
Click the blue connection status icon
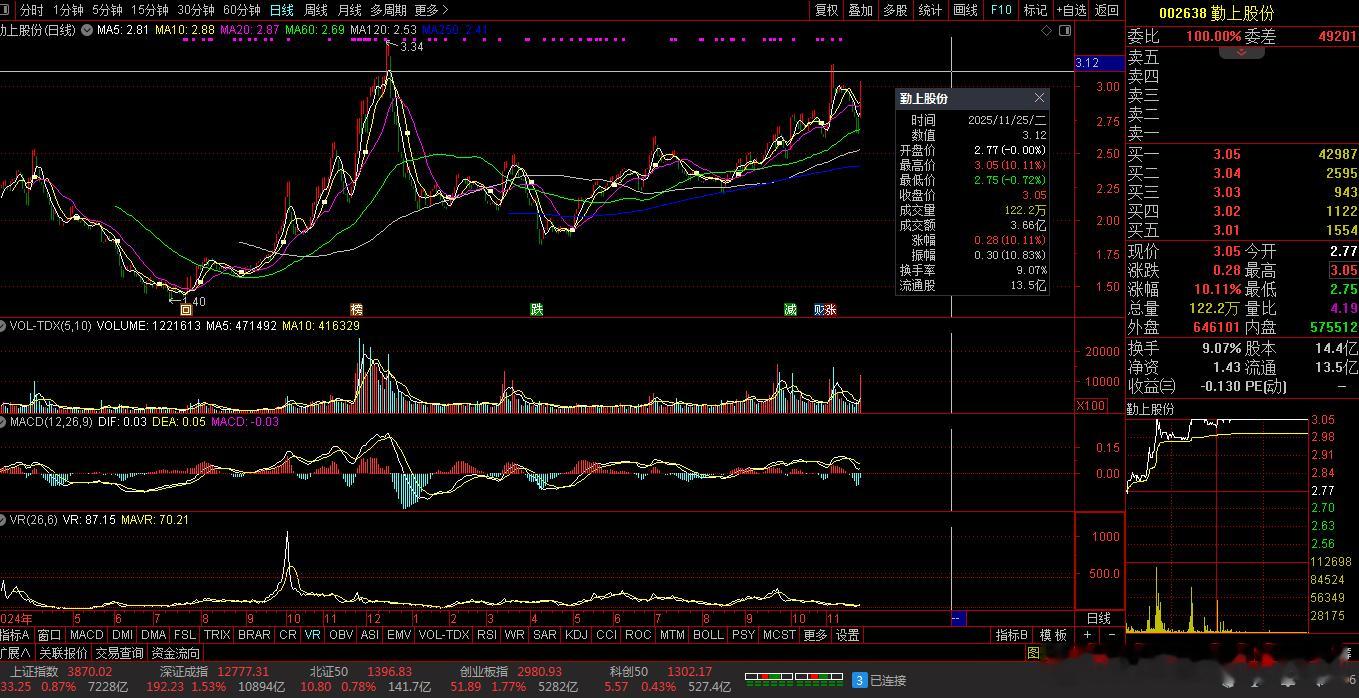(859, 680)
